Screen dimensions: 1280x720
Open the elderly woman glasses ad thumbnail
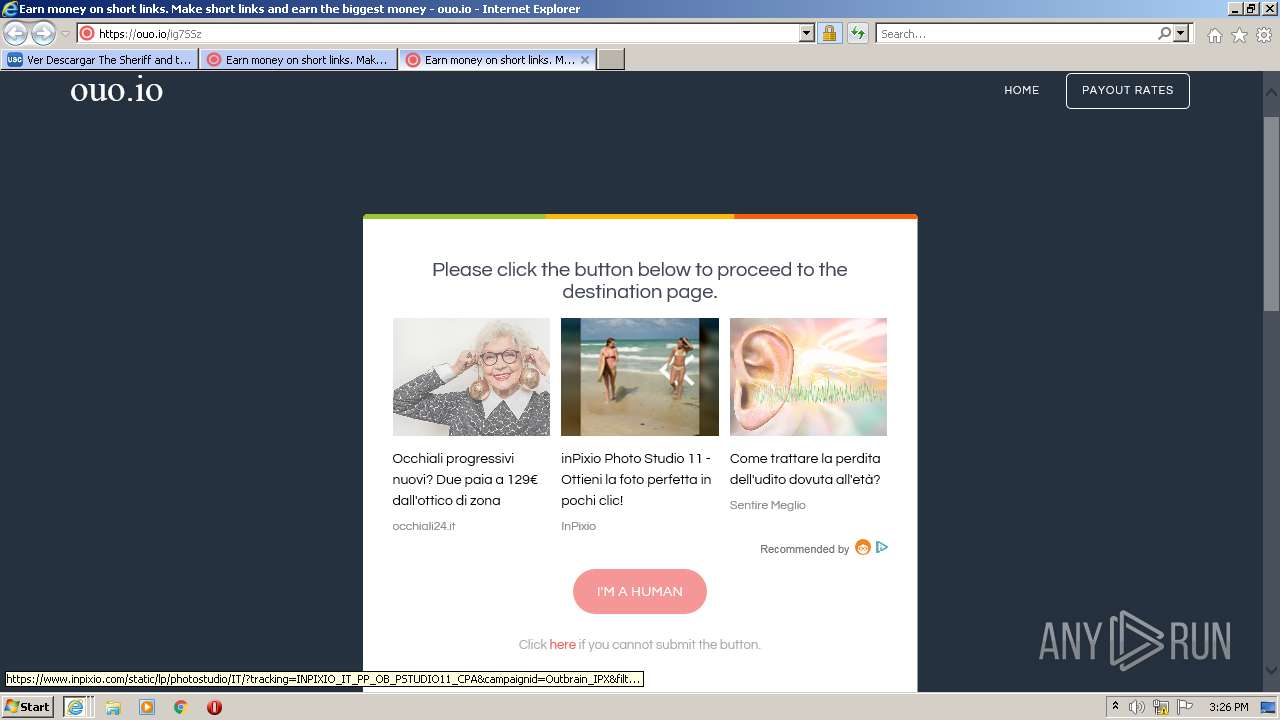(471, 377)
